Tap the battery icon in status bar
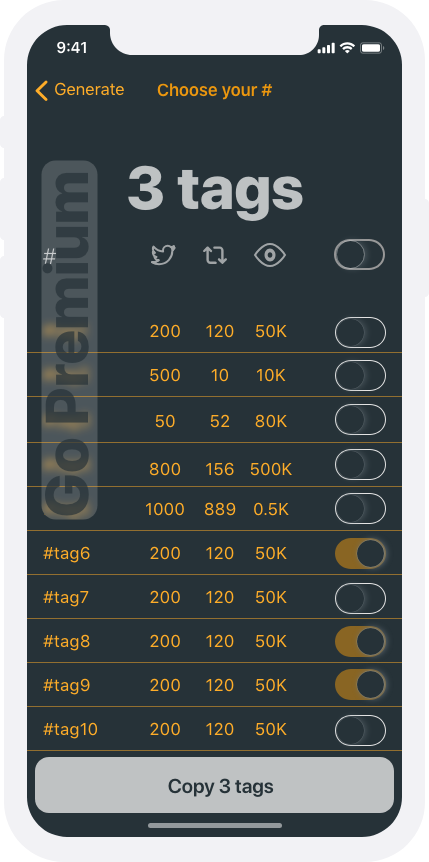The height and width of the screenshot is (862, 429). 372,48
